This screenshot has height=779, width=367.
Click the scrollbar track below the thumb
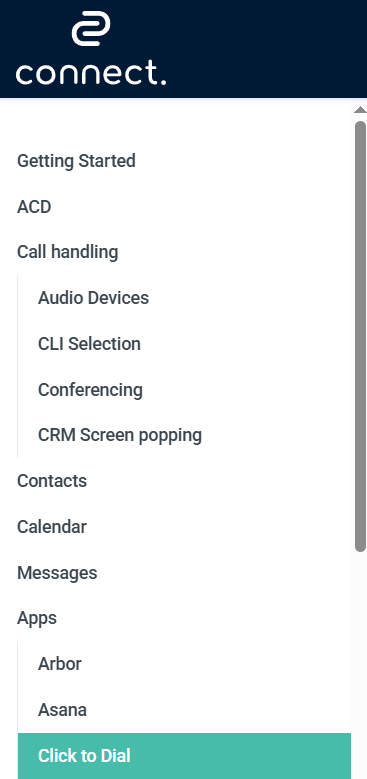pyautogui.click(x=361, y=666)
